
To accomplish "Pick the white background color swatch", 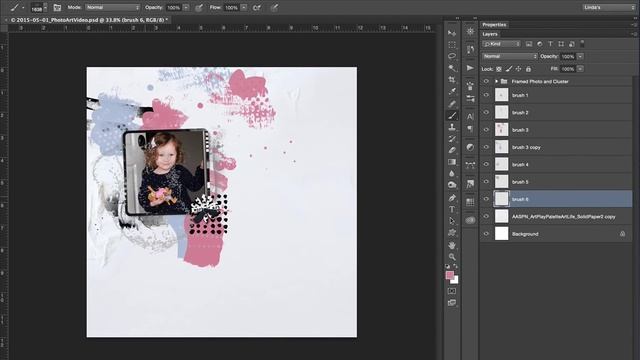I will click(x=456, y=281).
